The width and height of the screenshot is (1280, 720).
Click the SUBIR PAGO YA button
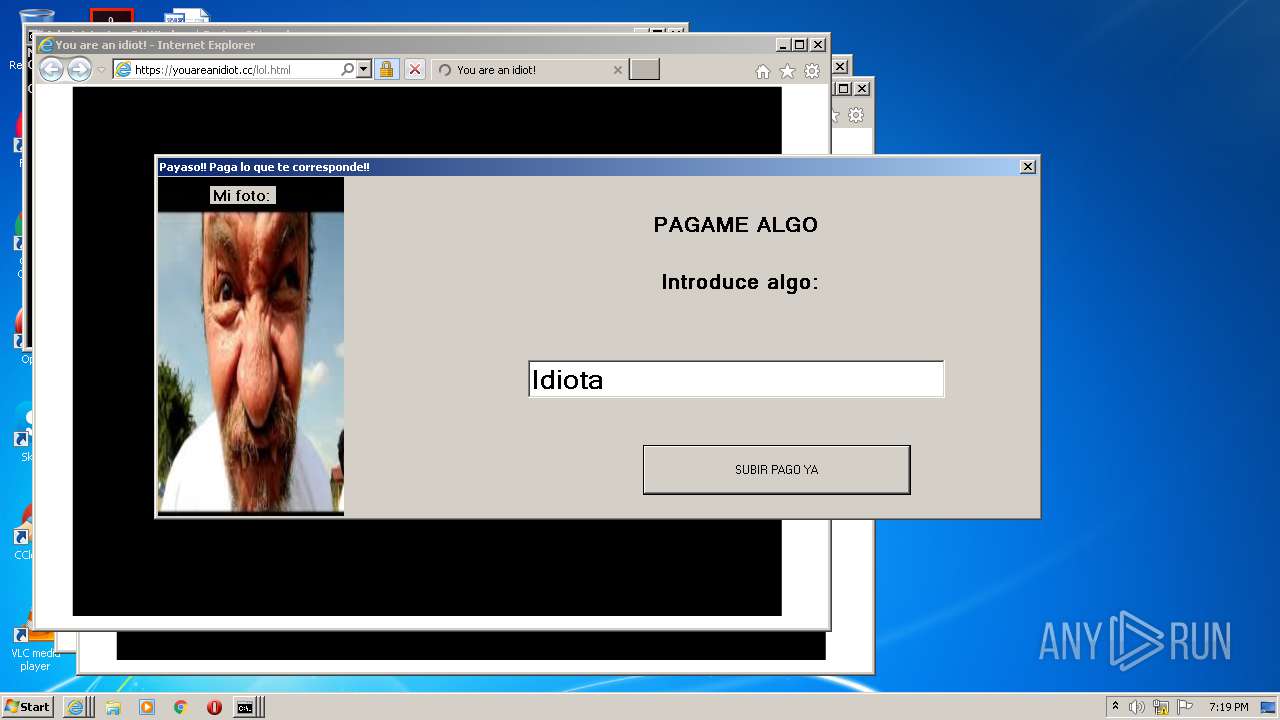click(x=776, y=470)
